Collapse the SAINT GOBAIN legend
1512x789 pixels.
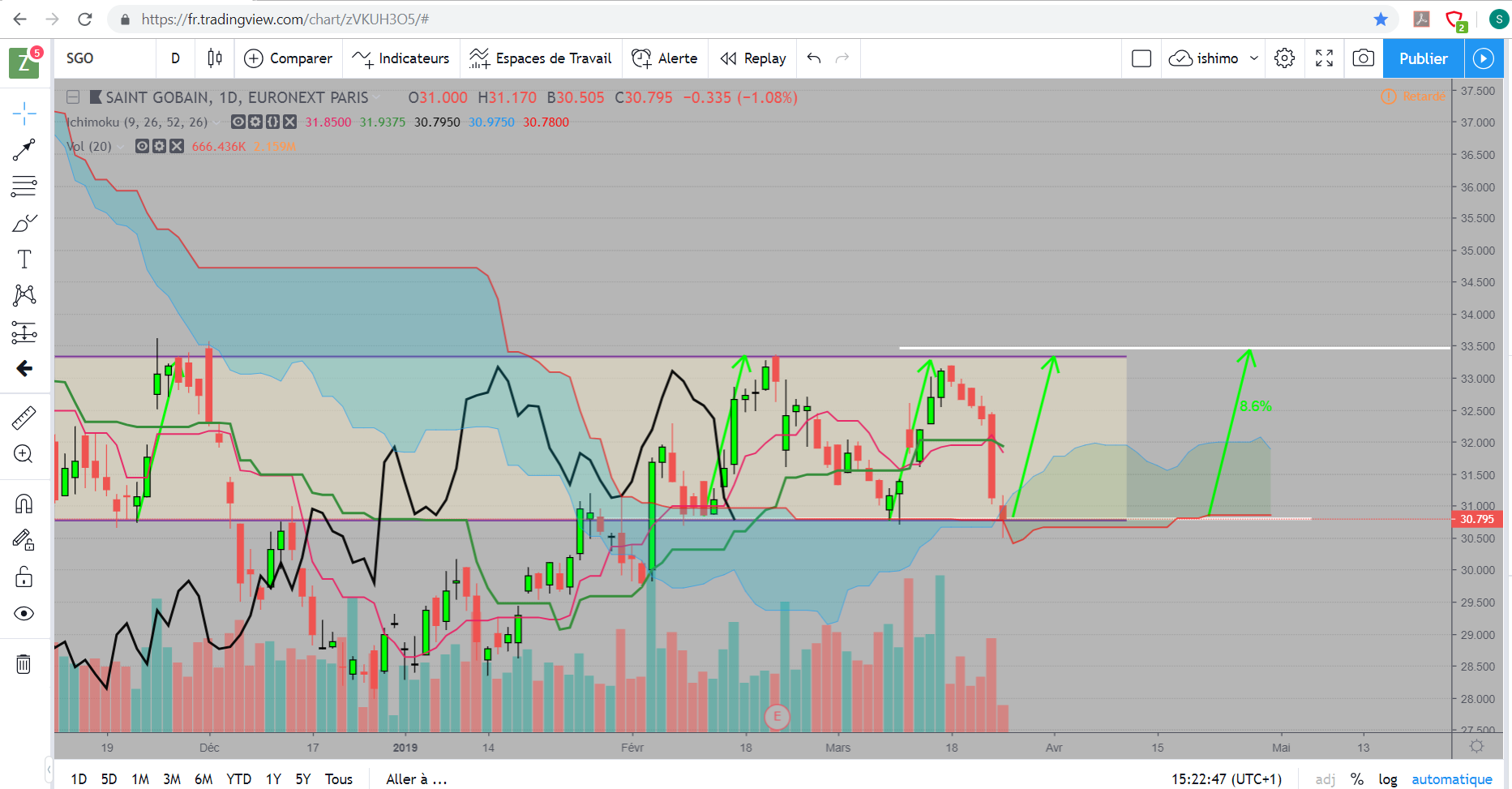tap(72, 97)
